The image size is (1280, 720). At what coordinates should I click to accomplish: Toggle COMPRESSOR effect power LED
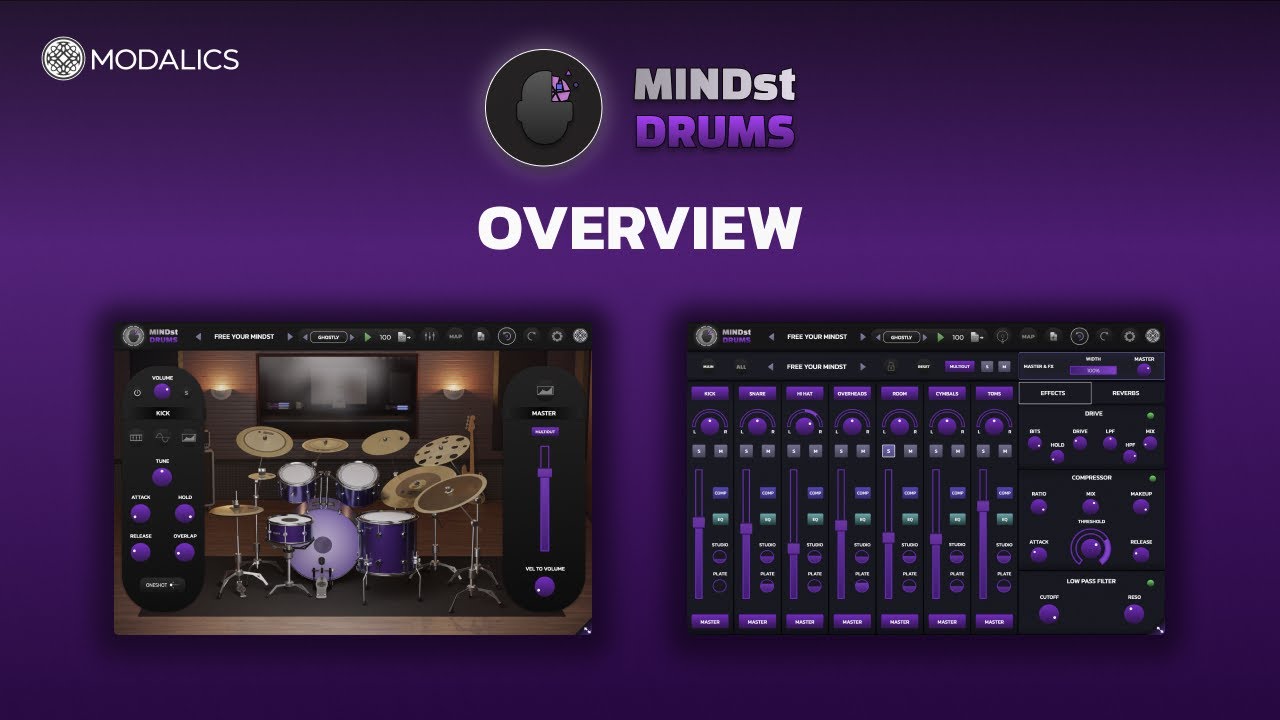tap(1152, 478)
